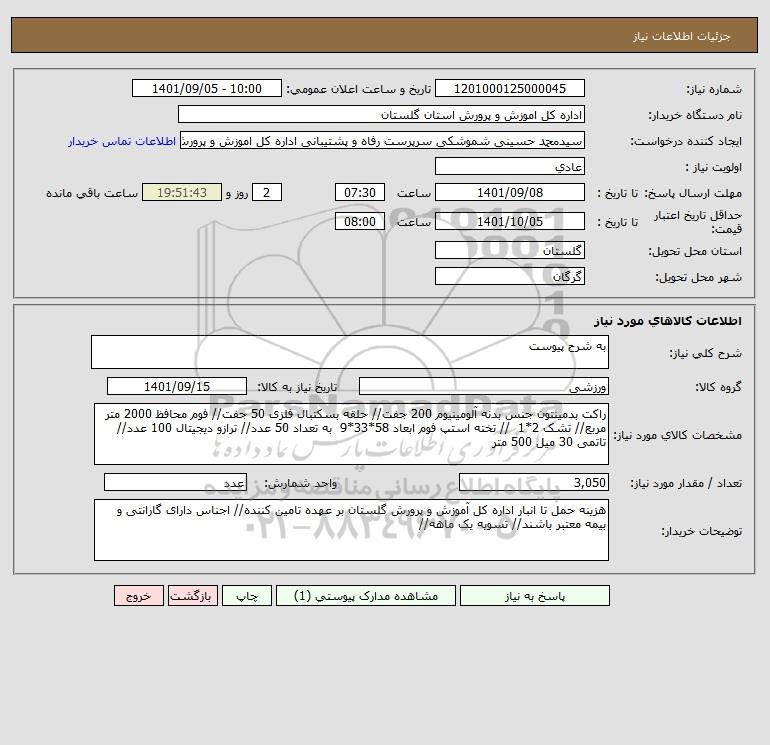Image resolution: width=770 pixels, height=745 pixels.
Task: Click the 'پاسخ به نیاز' button
Action: click(534, 596)
